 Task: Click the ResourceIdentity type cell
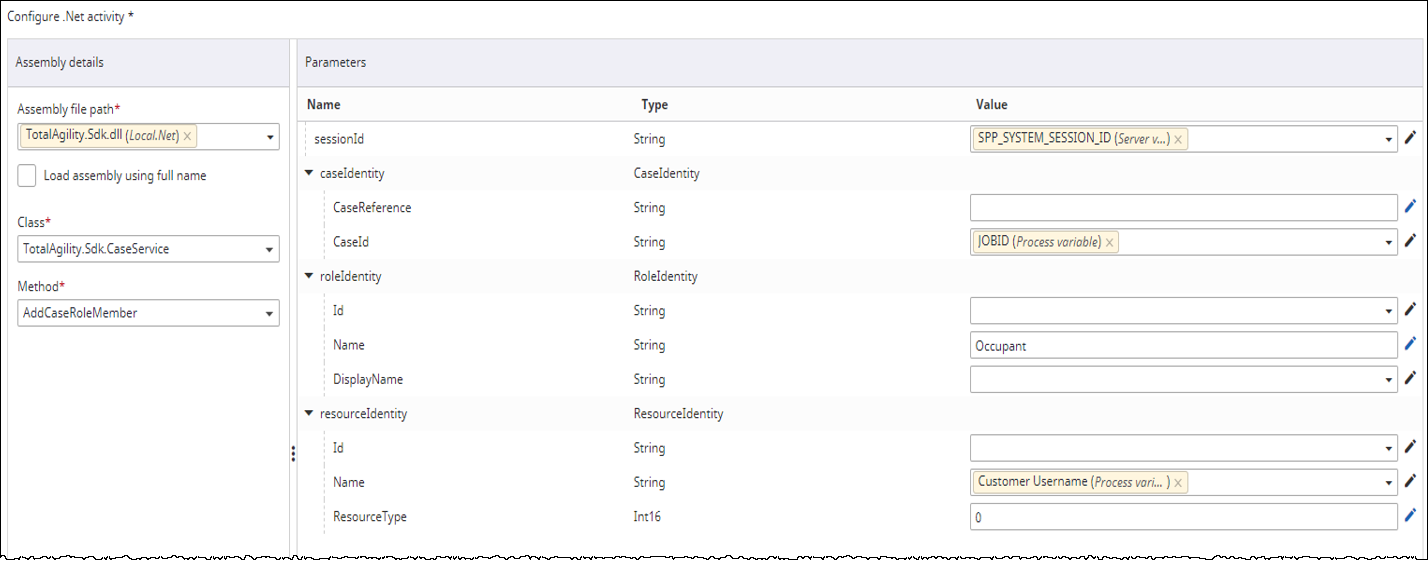(x=679, y=413)
